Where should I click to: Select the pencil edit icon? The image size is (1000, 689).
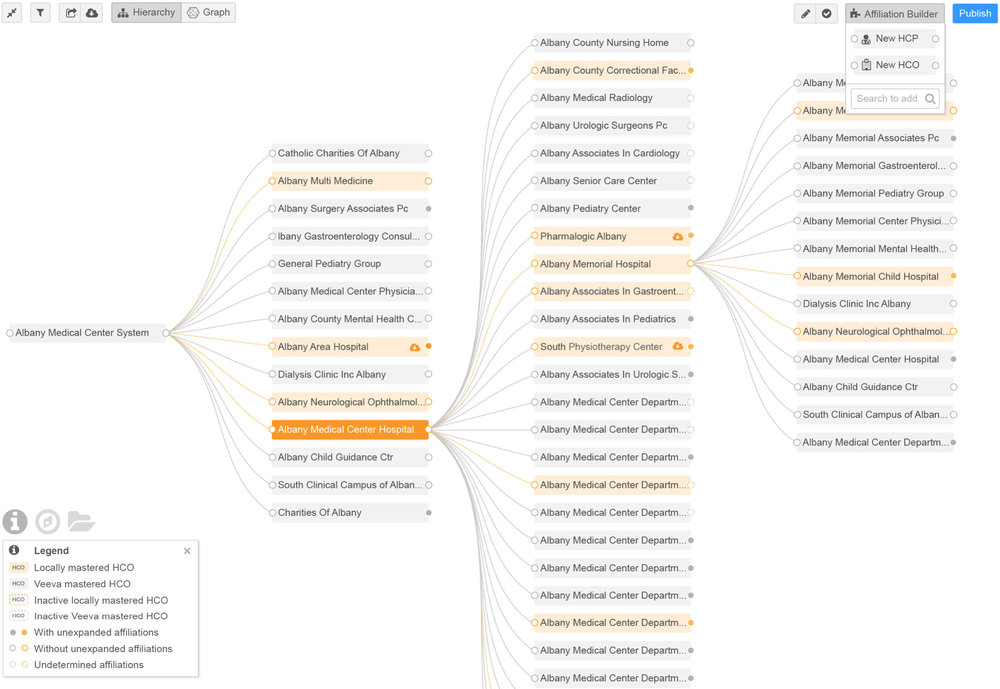click(x=805, y=13)
